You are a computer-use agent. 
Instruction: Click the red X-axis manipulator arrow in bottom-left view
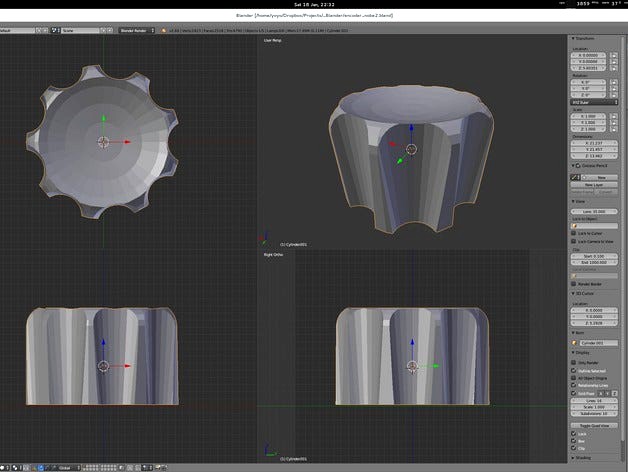click(x=127, y=366)
